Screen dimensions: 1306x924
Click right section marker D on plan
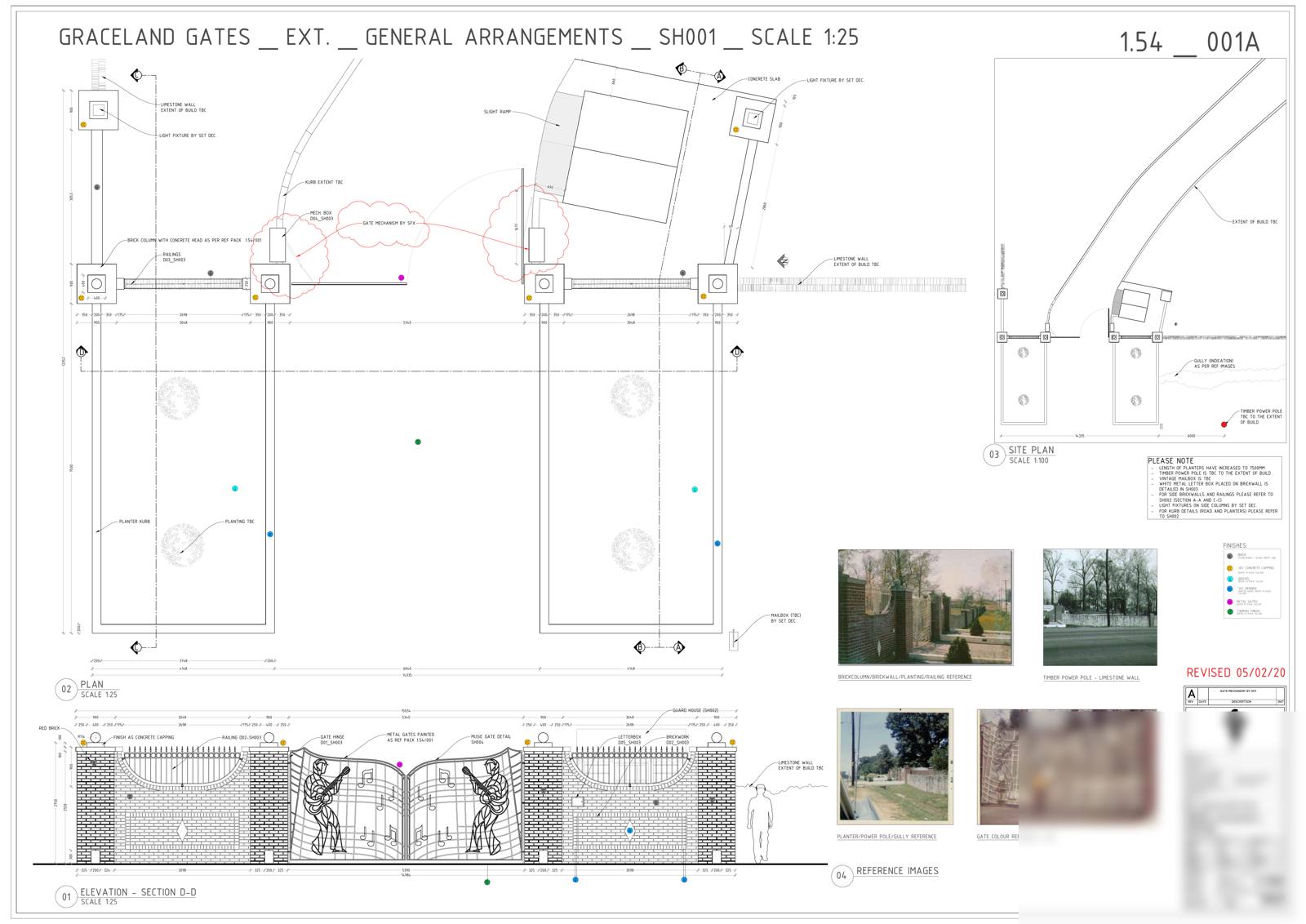[x=737, y=352]
